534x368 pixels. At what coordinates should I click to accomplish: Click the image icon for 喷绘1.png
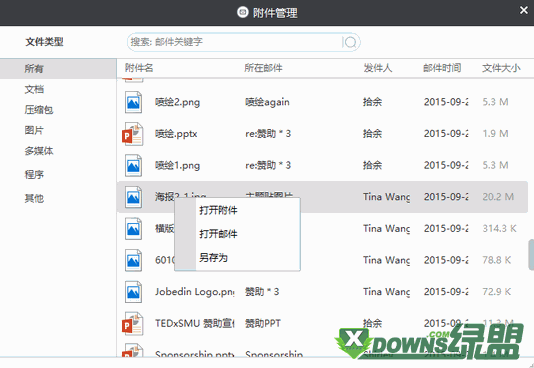tap(133, 165)
